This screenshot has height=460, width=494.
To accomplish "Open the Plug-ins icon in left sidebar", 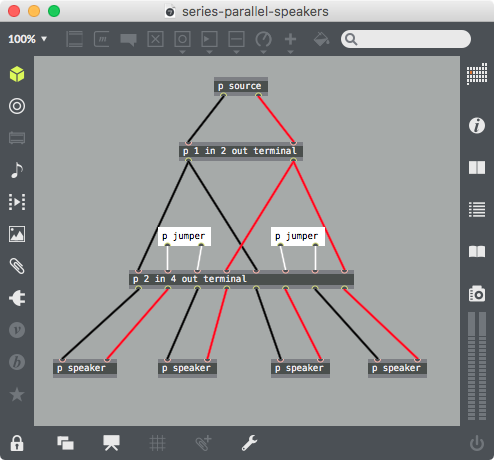I will pyautogui.click(x=17, y=298).
